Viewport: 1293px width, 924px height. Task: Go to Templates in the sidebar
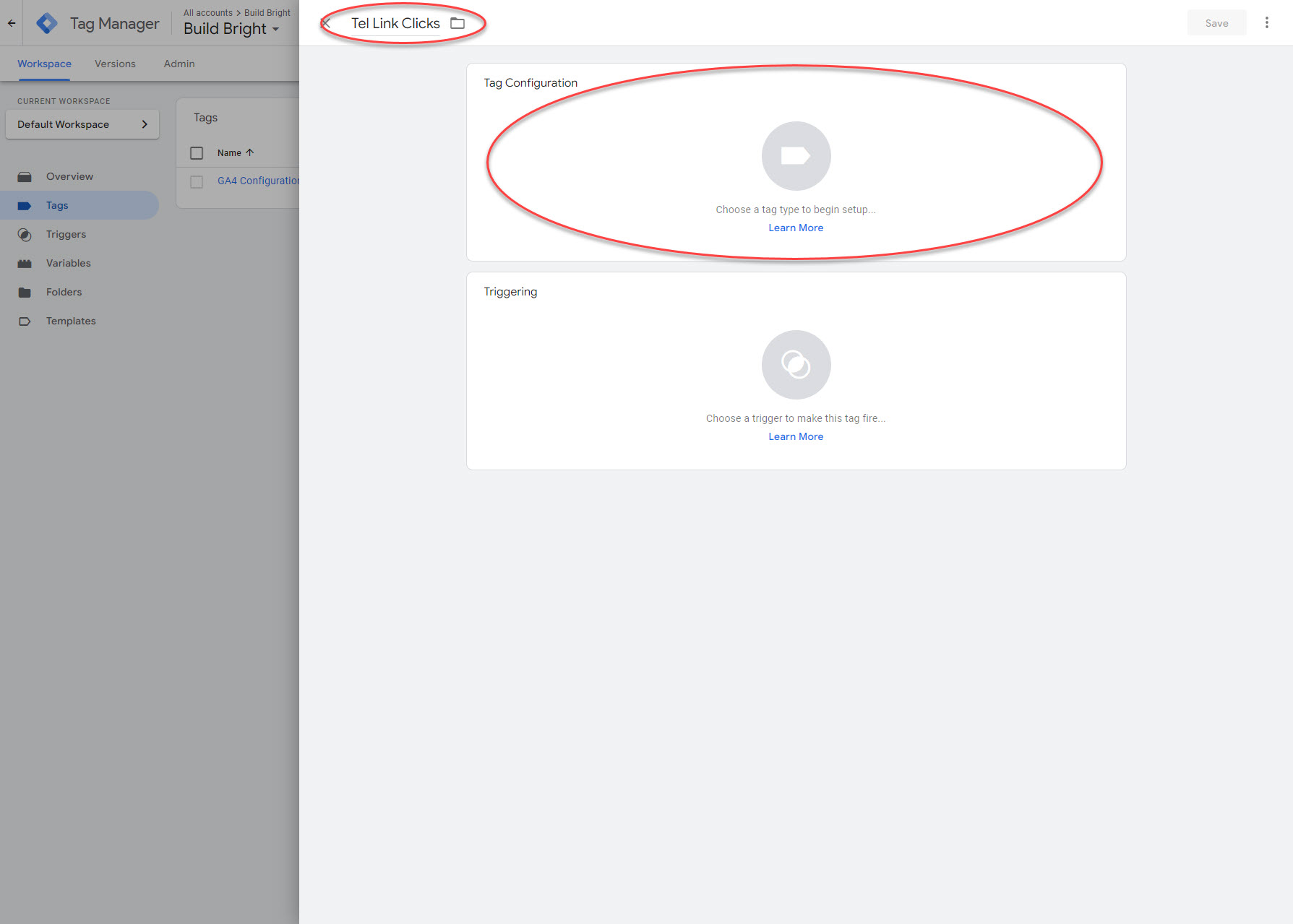click(x=70, y=321)
